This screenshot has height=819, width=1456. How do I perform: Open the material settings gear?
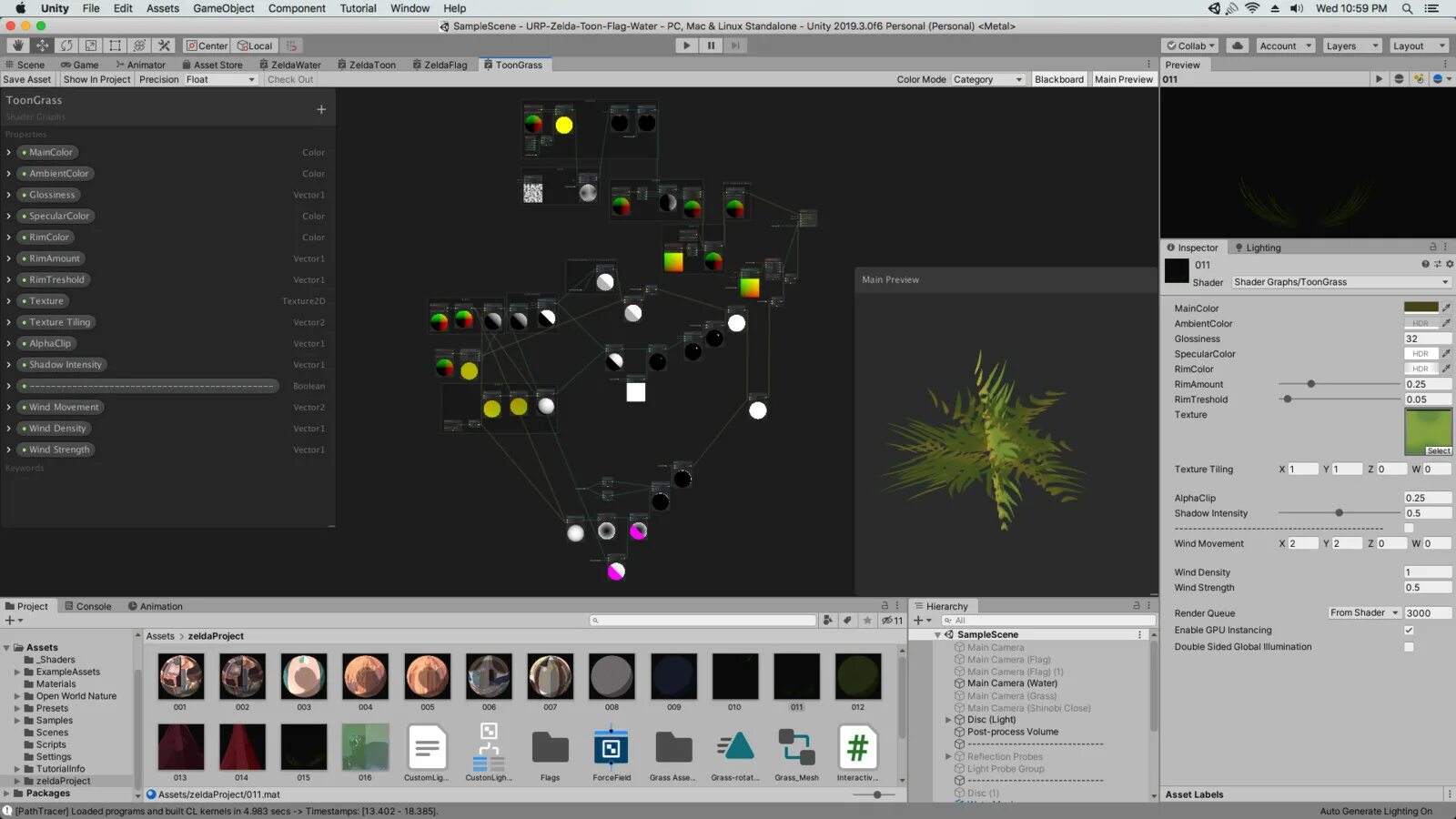(1450, 264)
